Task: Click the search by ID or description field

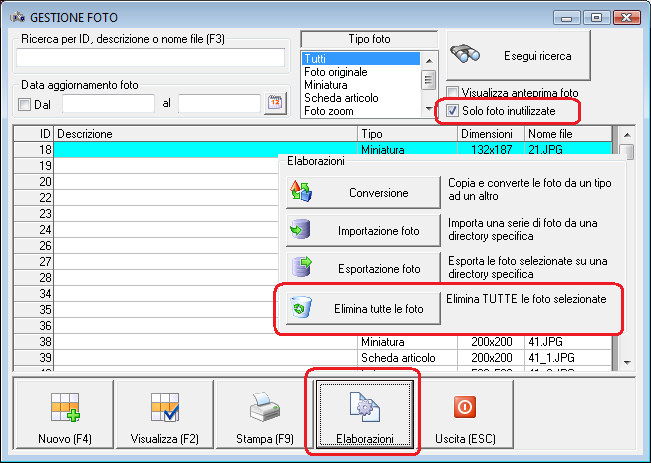Action: tap(151, 58)
